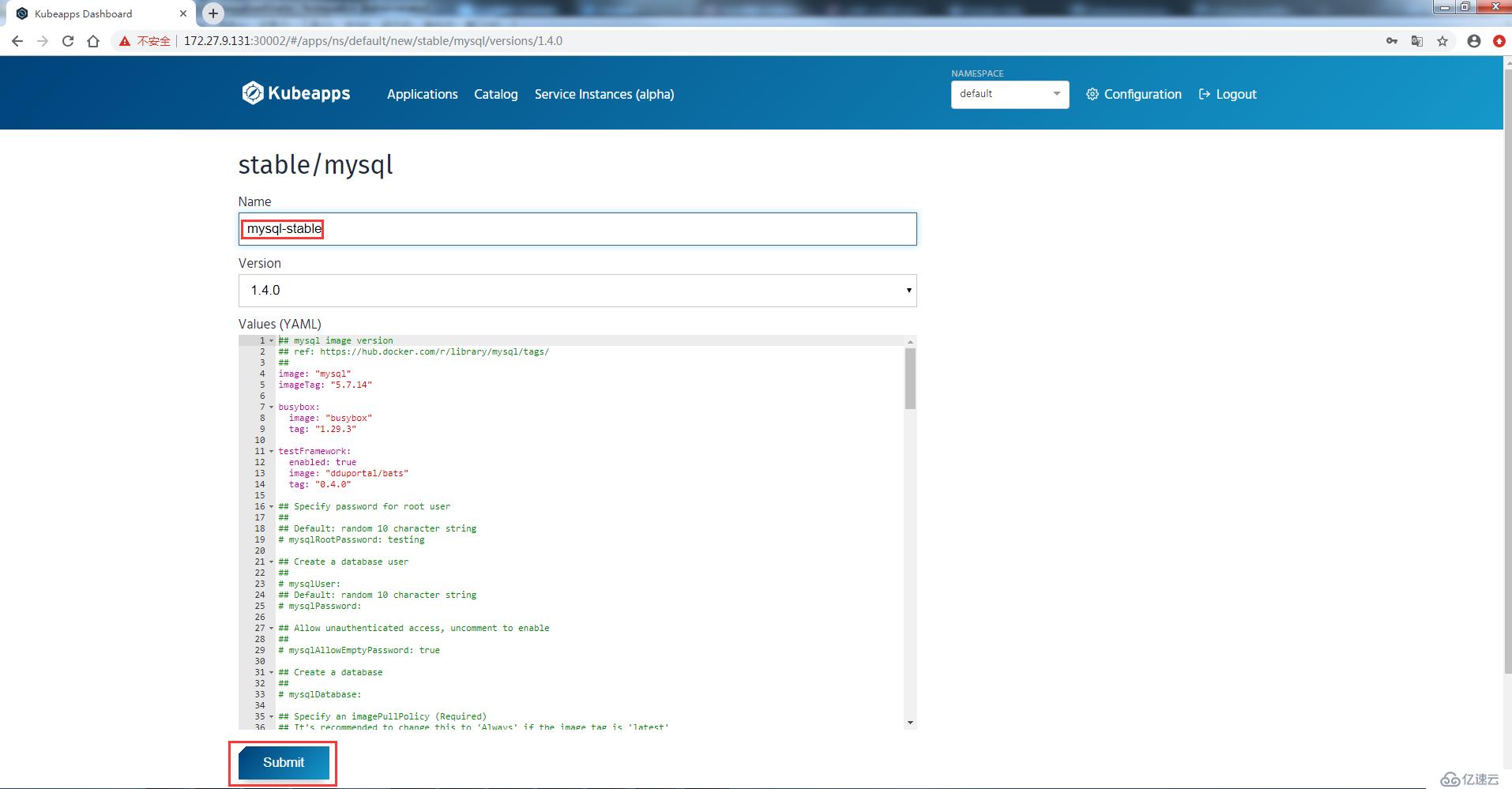Click the editor scroll down arrow

(x=910, y=723)
